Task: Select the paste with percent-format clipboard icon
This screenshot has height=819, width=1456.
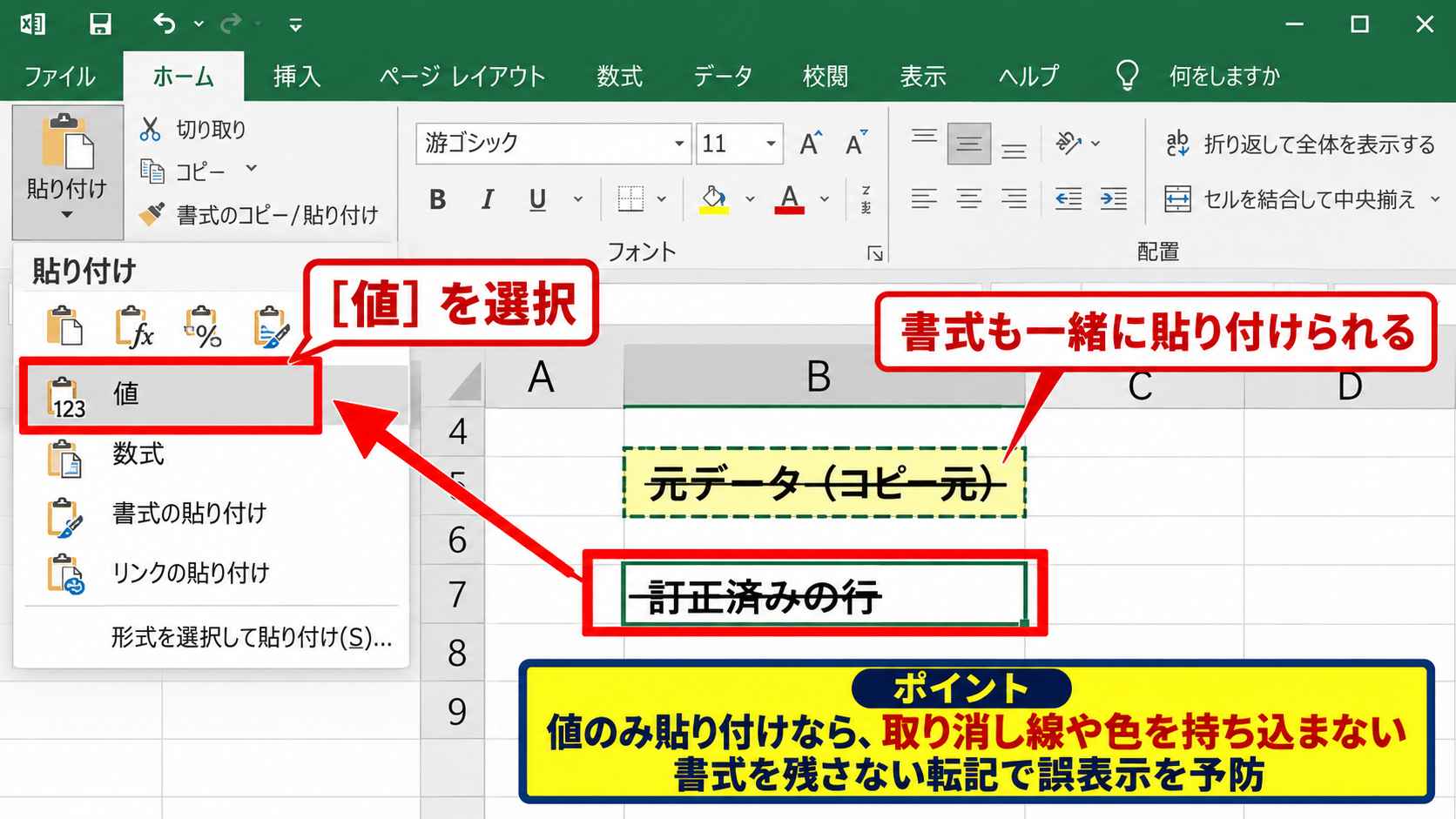Action: 203,327
